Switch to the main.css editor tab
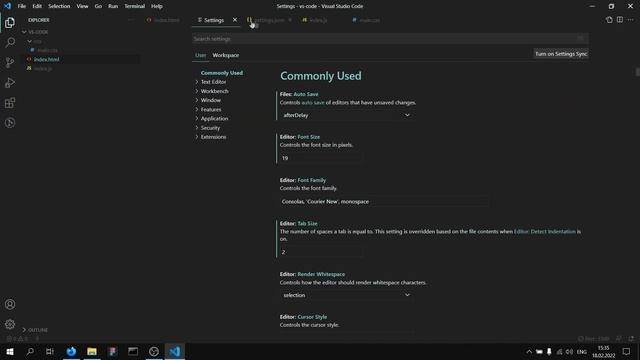The height and width of the screenshot is (360, 640). (x=369, y=20)
